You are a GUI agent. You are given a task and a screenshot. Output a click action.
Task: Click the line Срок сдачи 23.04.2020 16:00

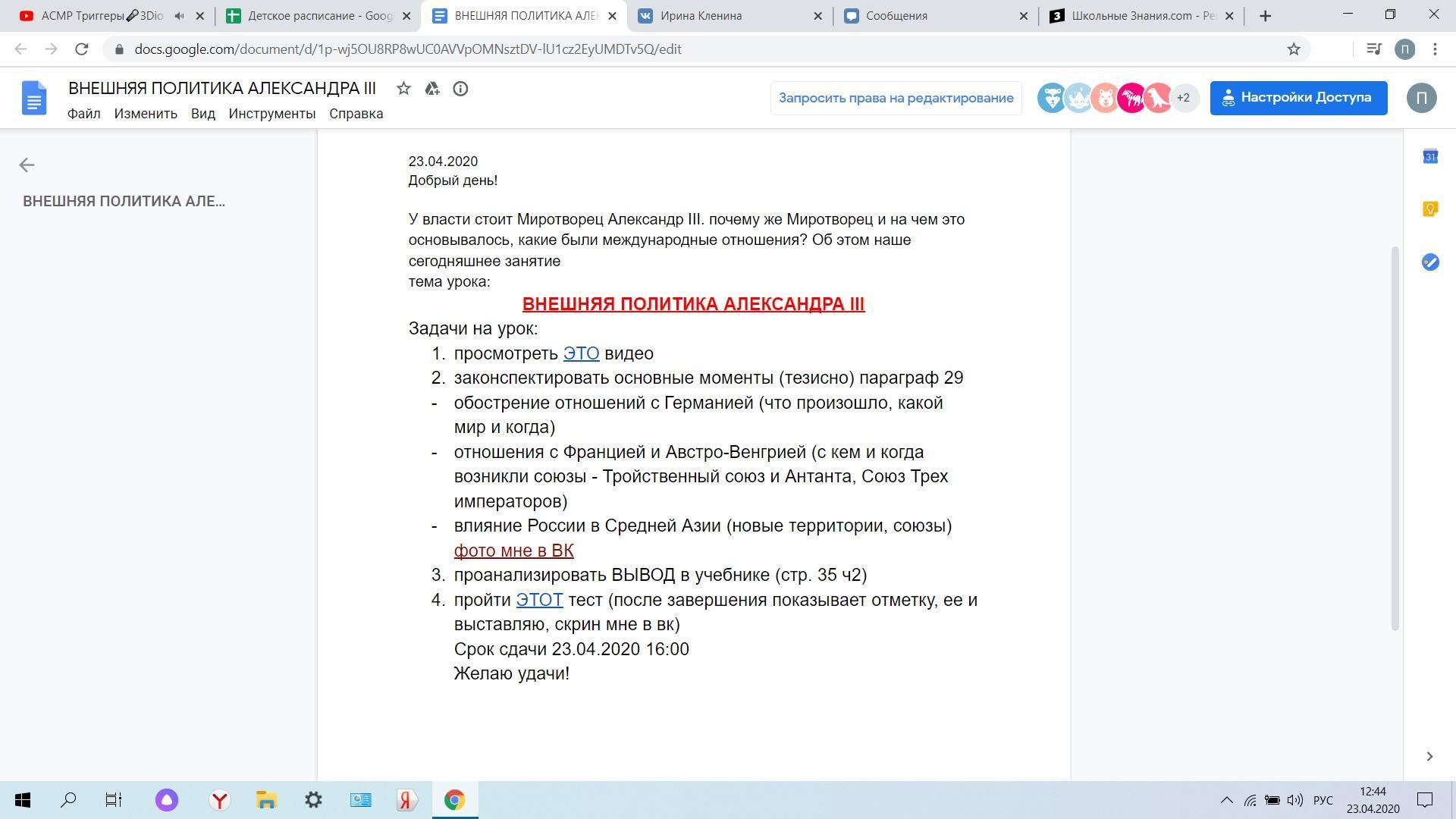pos(572,649)
